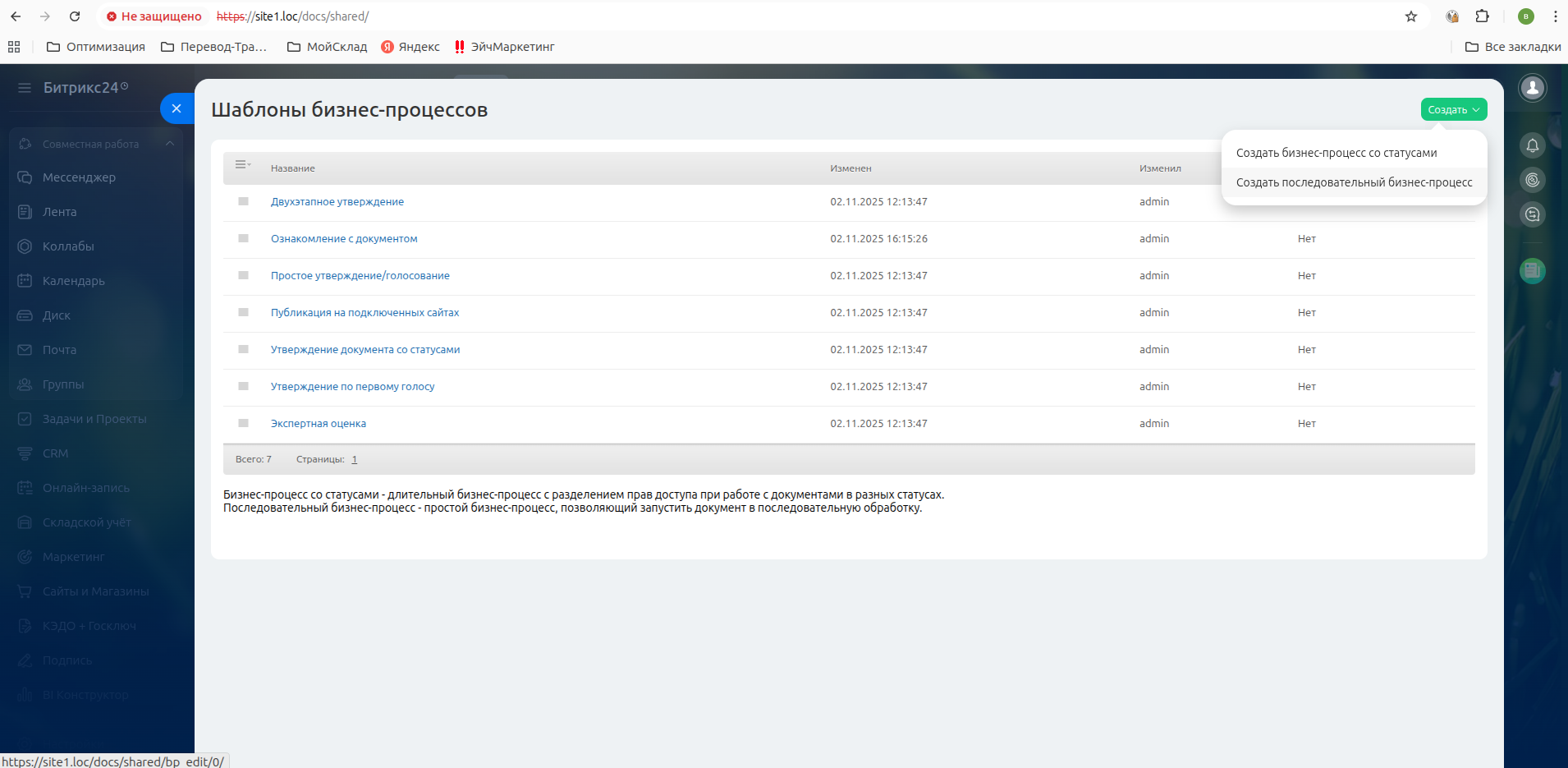Screen dimensions: 1568x768
Task: Click the notifications bell icon
Action: [1532, 146]
